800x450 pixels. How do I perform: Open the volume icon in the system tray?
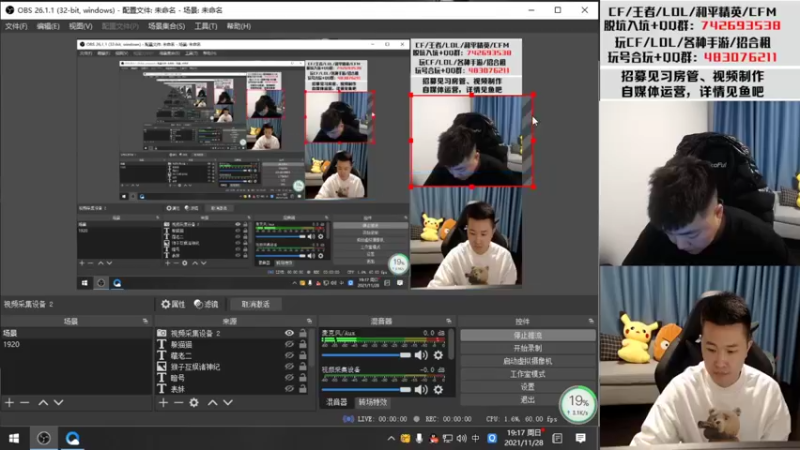(x=462, y=438)
